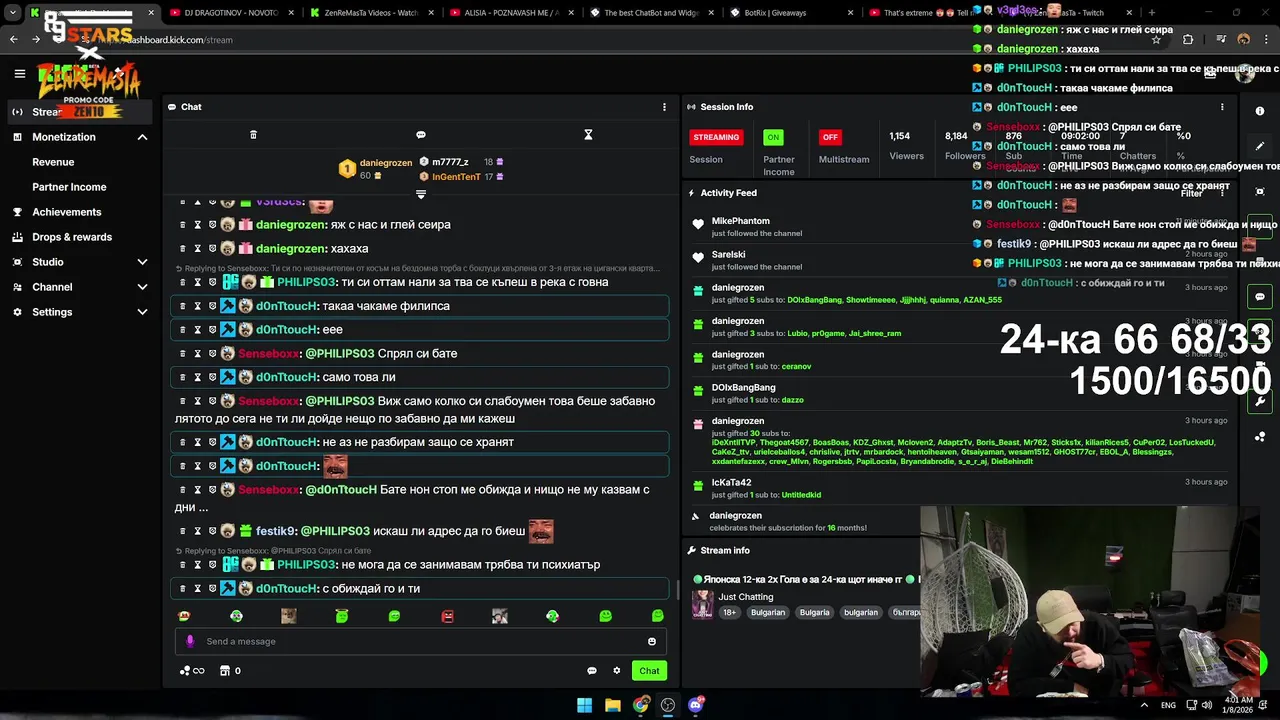1280x720 pixels.
Task: Click the Bulgarian stream tag
Action: (767, 612)
